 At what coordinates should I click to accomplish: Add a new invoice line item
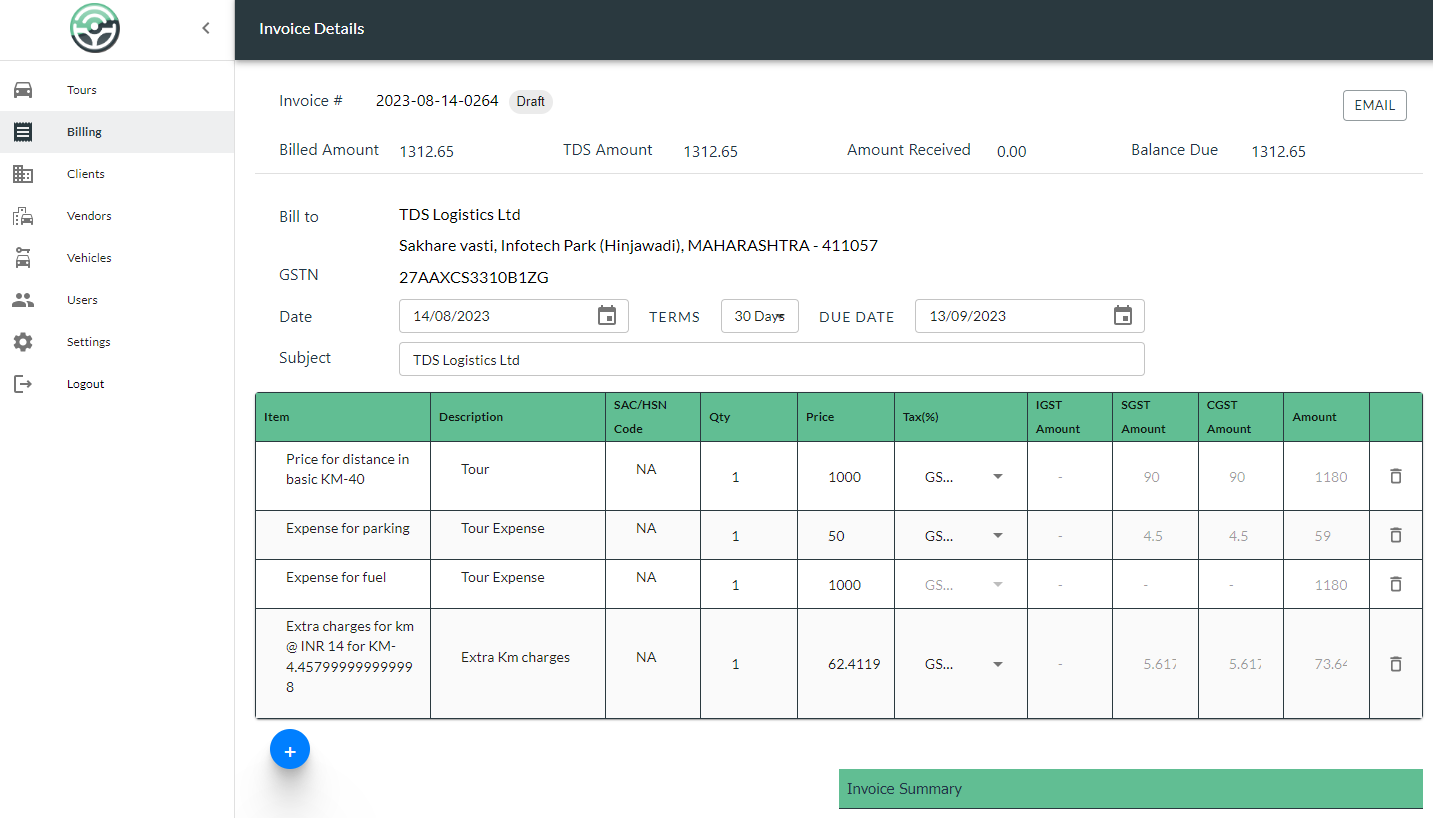coord(290,750)
